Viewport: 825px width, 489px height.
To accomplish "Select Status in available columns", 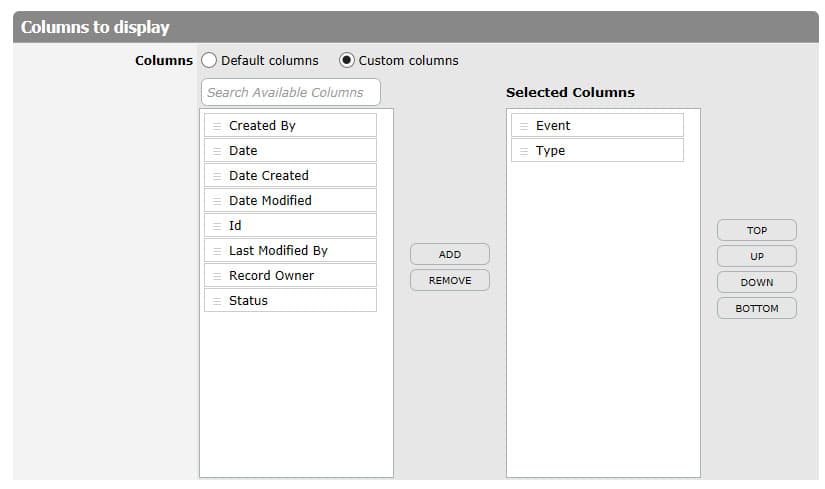I will (x=290, y=301).
